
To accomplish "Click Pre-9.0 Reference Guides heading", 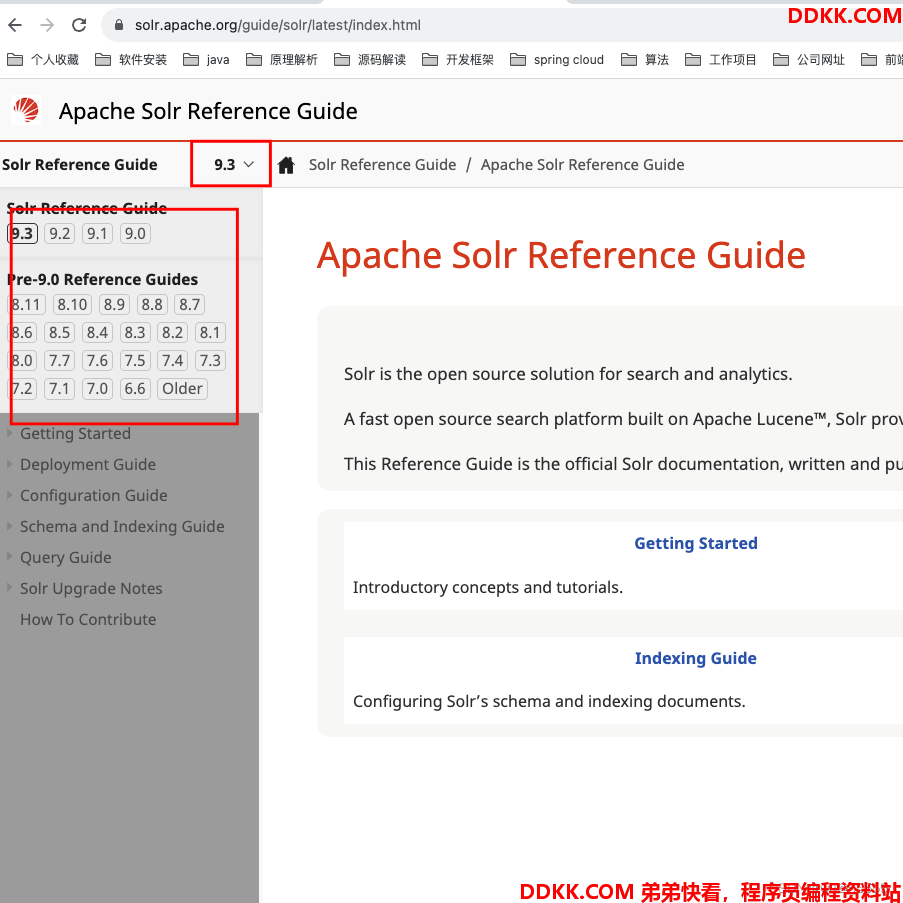I will [x=103, y=280].
